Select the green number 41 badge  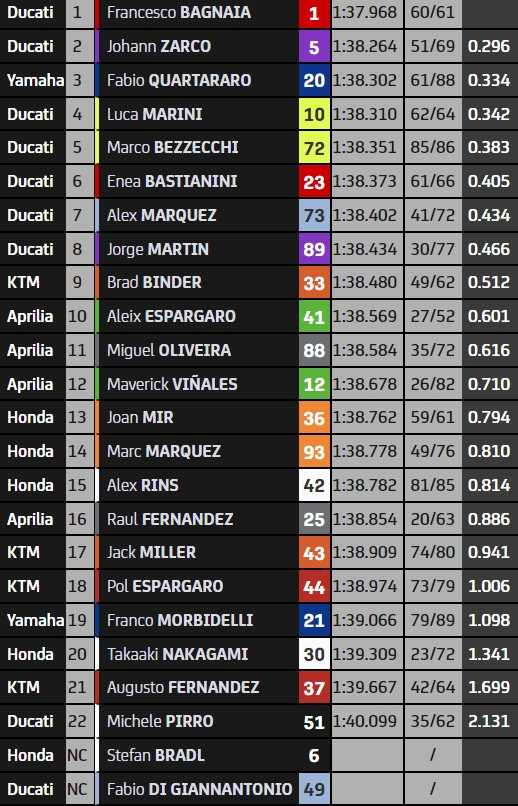click(314, 317)
